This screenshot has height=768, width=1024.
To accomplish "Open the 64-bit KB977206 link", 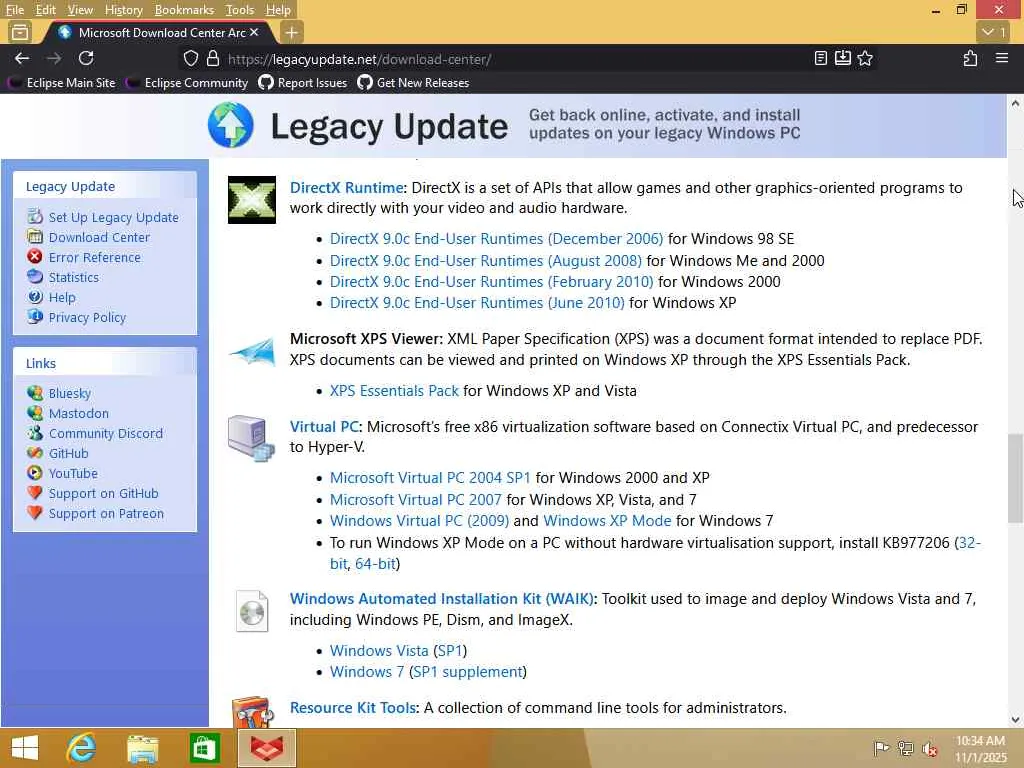I will [375, 564].
